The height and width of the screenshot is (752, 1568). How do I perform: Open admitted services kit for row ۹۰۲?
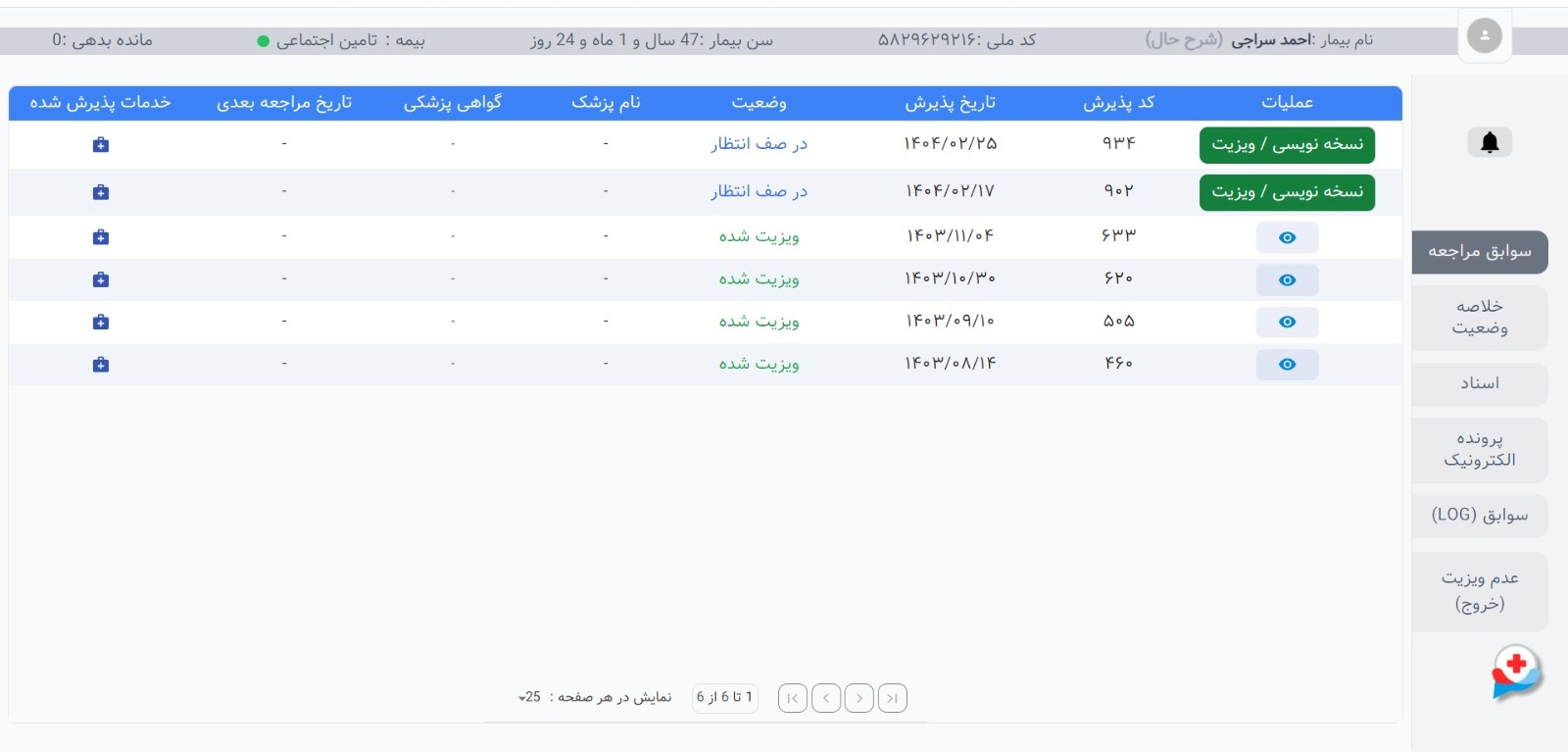point(100,192)
